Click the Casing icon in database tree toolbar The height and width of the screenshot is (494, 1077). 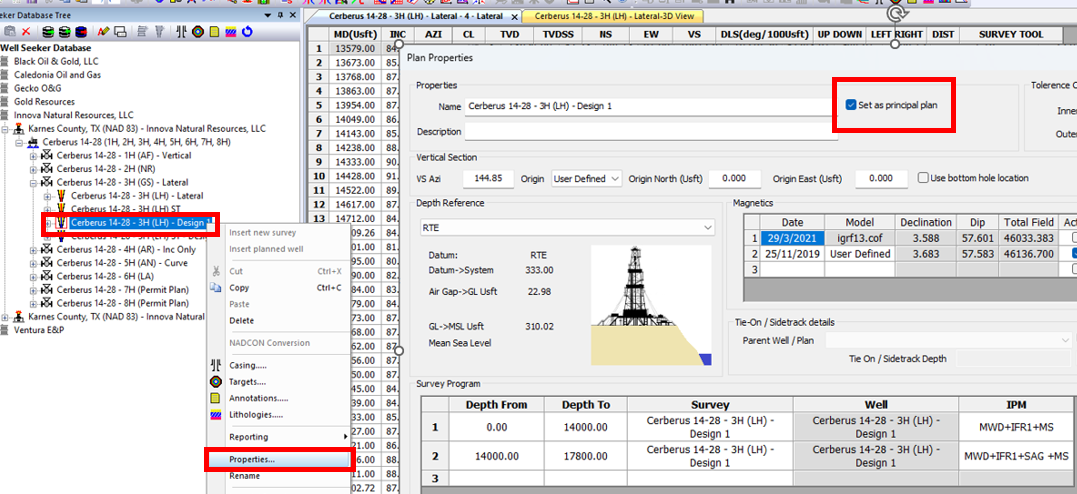point(181,32)
